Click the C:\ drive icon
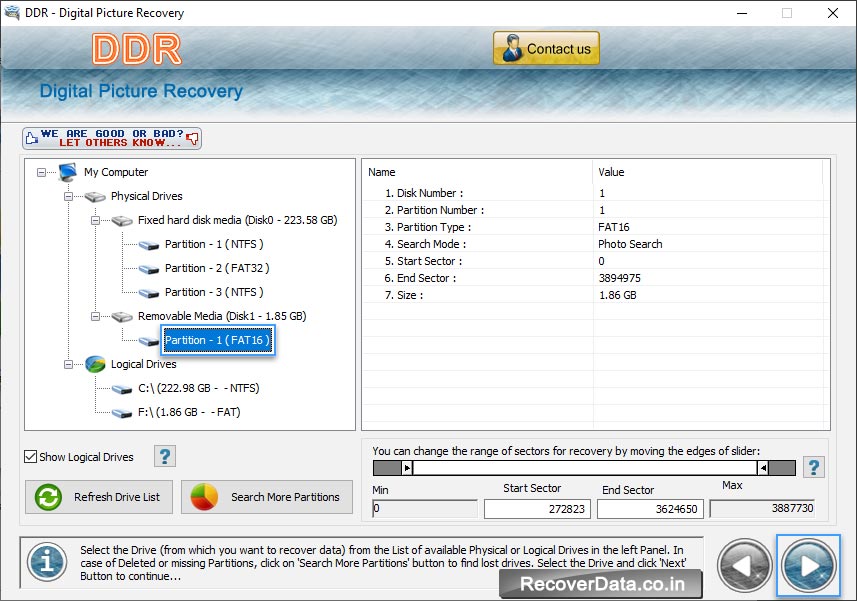857x601 pixels. point(122,389)
